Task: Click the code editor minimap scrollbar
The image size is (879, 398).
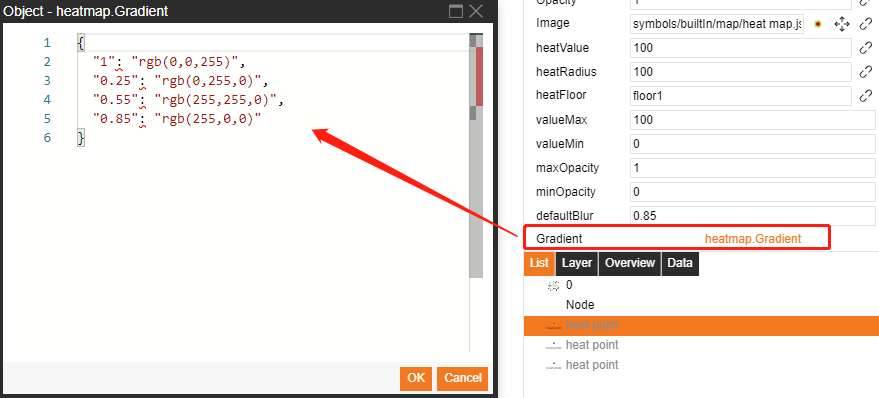Action: [476, 156]
